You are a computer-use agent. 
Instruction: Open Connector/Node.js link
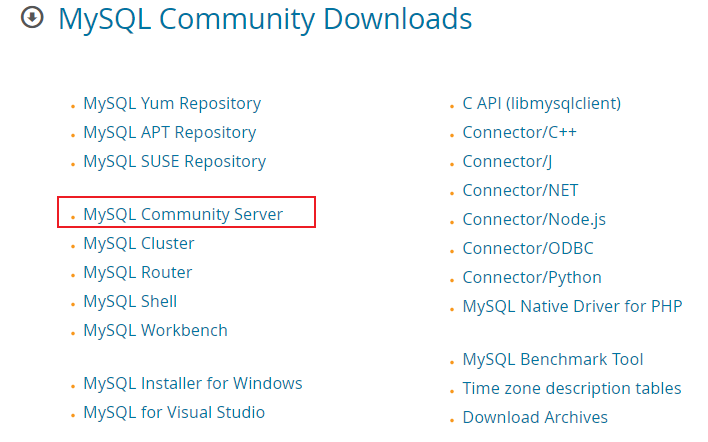[534, 220]
